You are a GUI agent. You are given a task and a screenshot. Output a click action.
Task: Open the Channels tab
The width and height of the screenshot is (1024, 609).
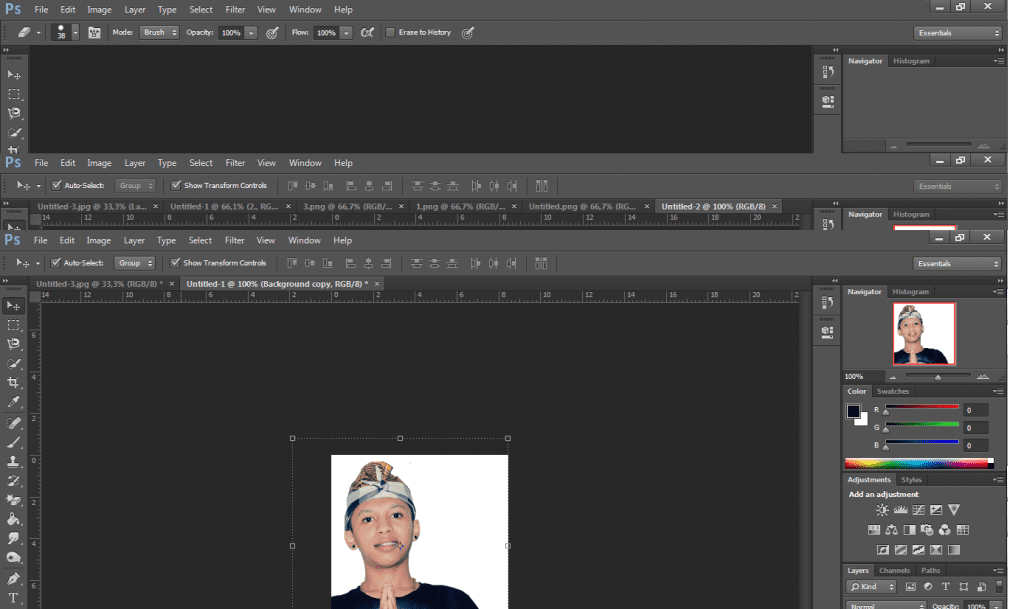click(x=894, y=571)
